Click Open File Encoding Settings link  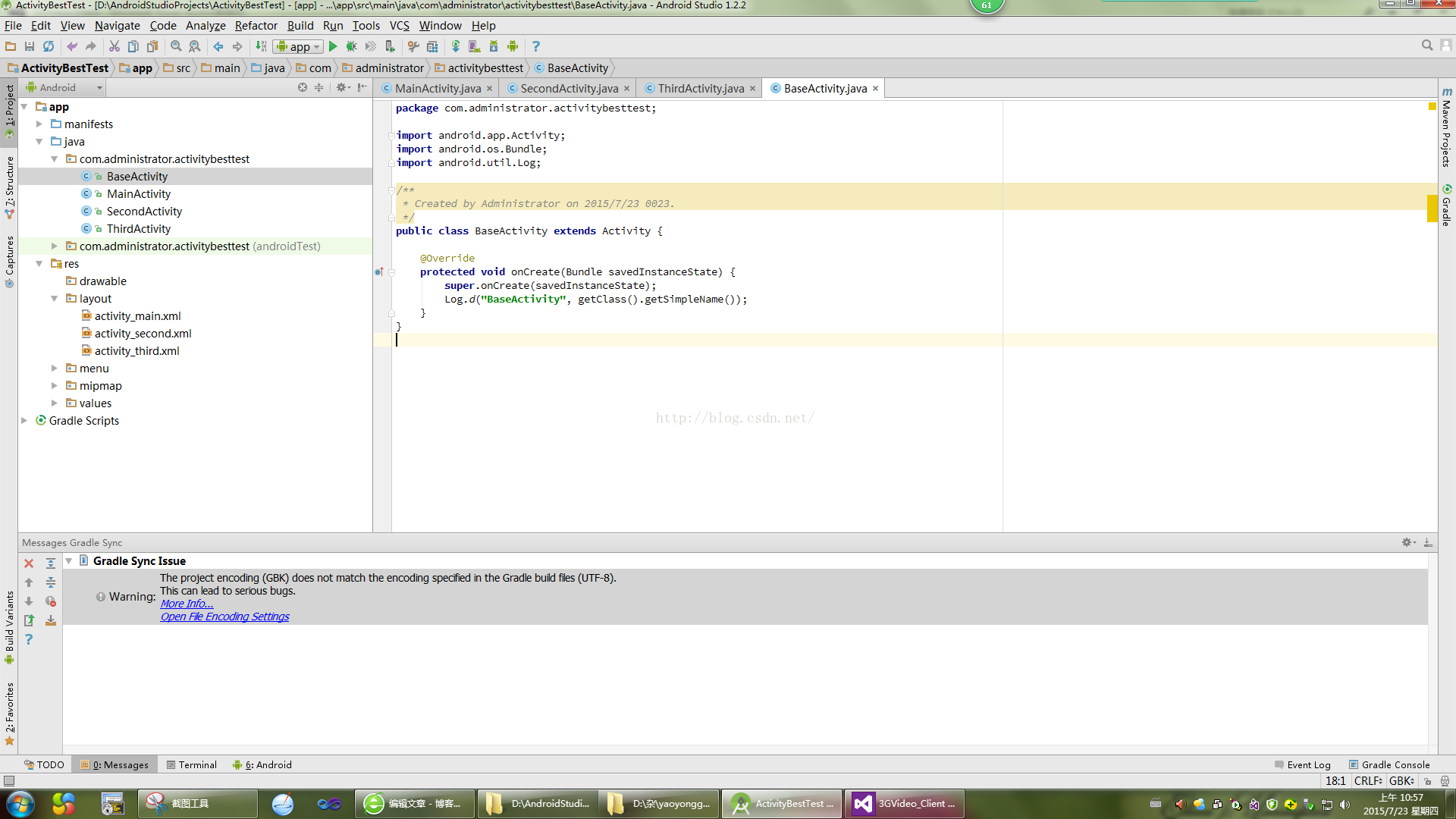coord(224,617)
